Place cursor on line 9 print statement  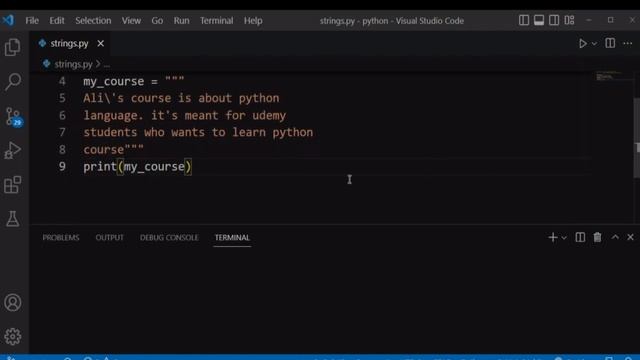tap(137, 167)
